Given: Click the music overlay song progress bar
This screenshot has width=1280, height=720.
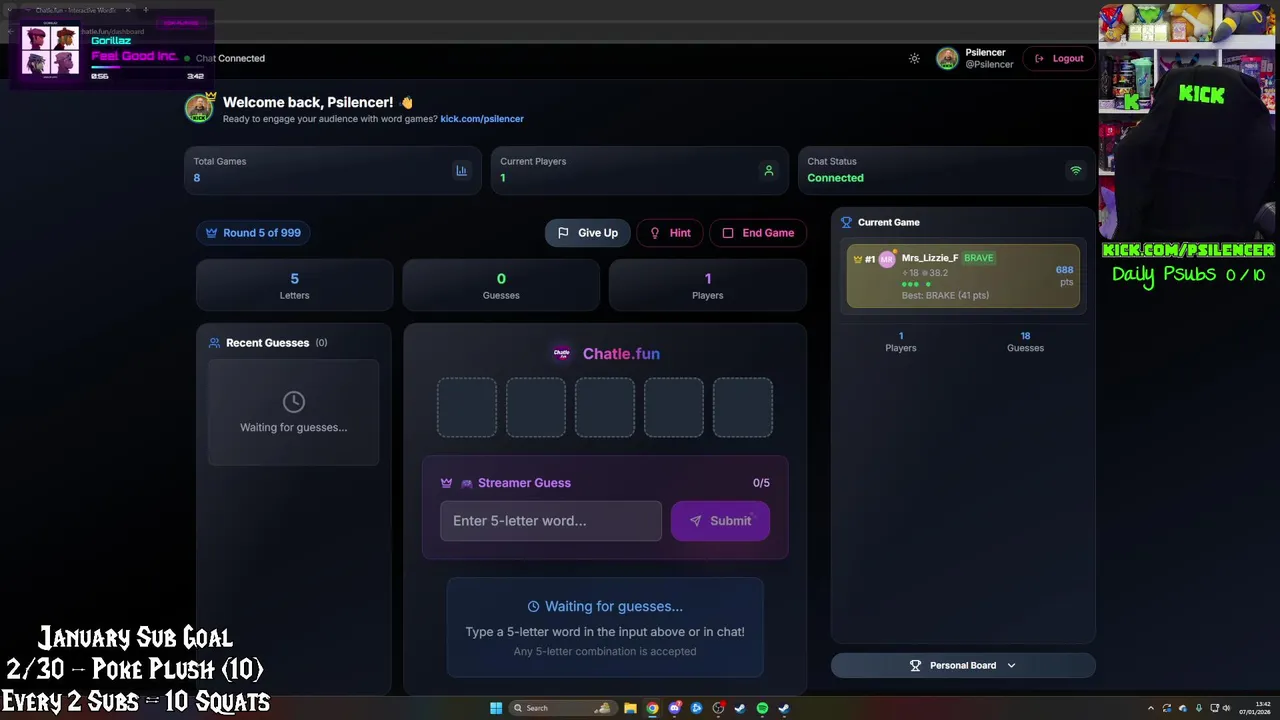Looking at the screenshot, I should tap(147, 67).
